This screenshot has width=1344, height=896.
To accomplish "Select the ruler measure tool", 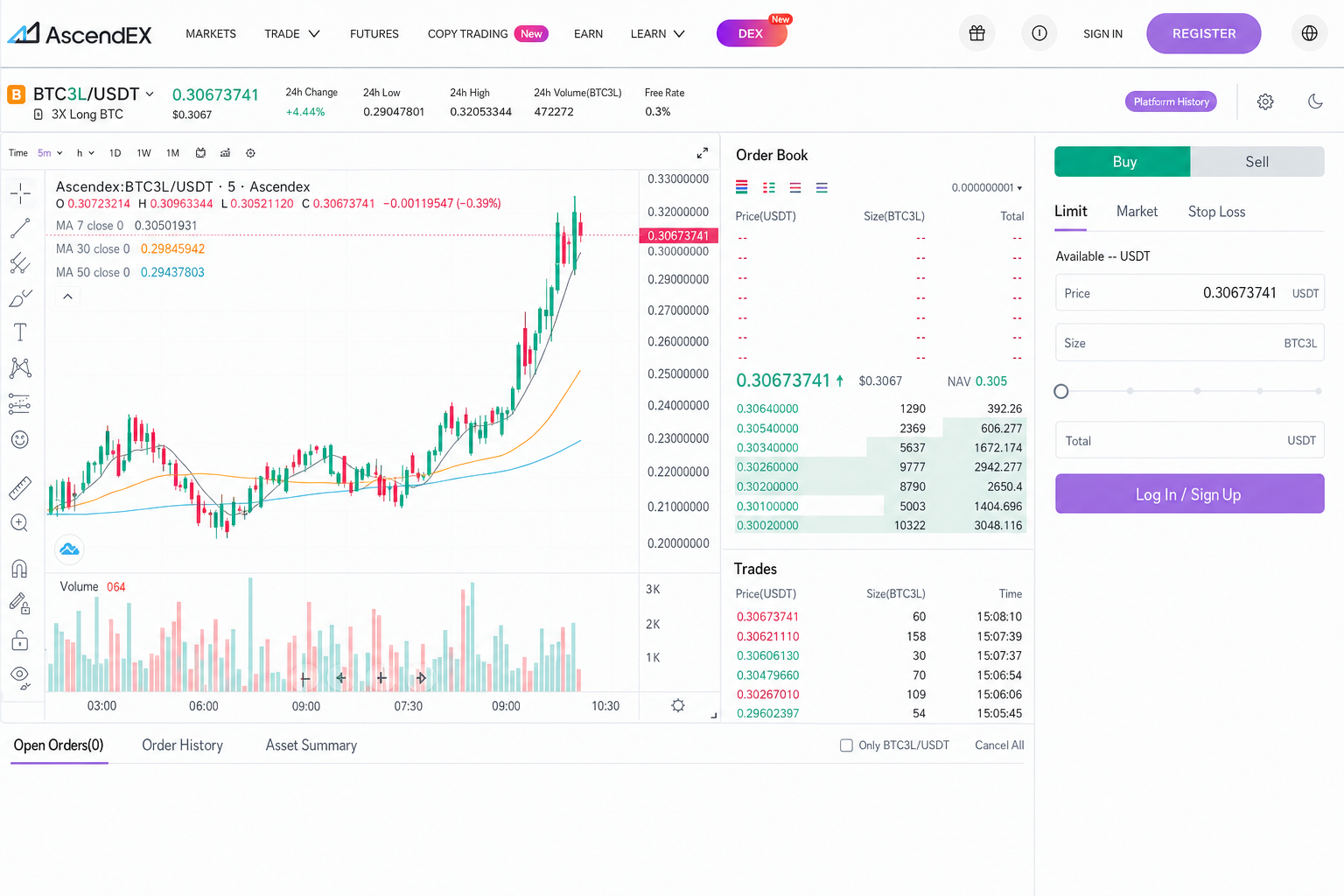I will (20, 487).
